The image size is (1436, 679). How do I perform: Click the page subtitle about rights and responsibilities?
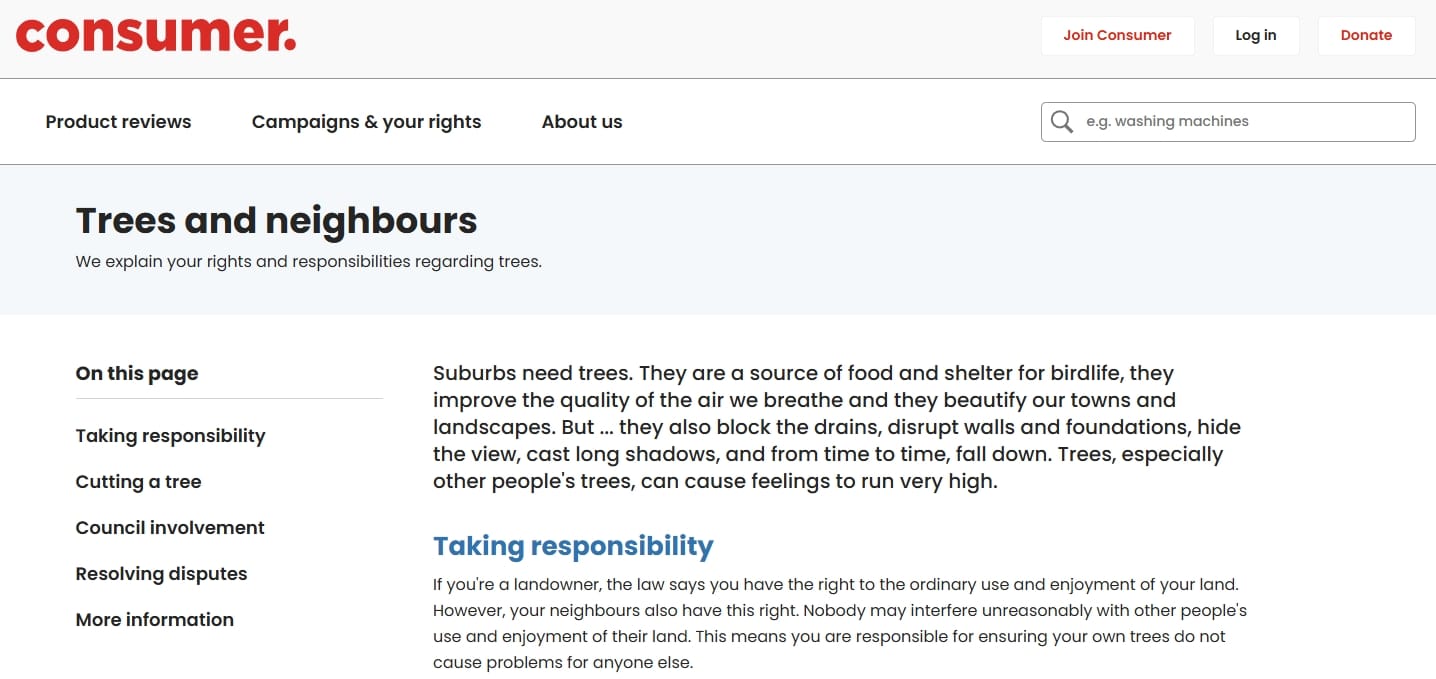[308, 262]
